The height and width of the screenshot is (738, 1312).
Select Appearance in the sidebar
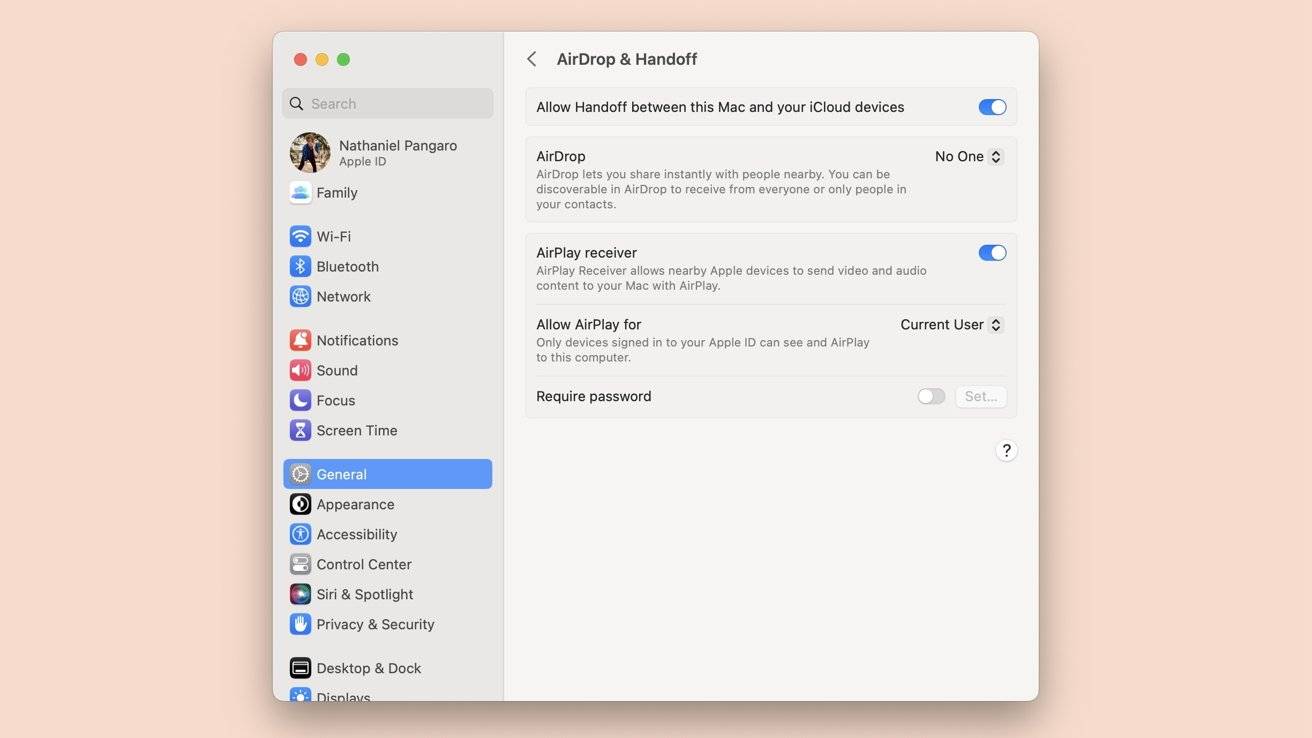point(355,504)
